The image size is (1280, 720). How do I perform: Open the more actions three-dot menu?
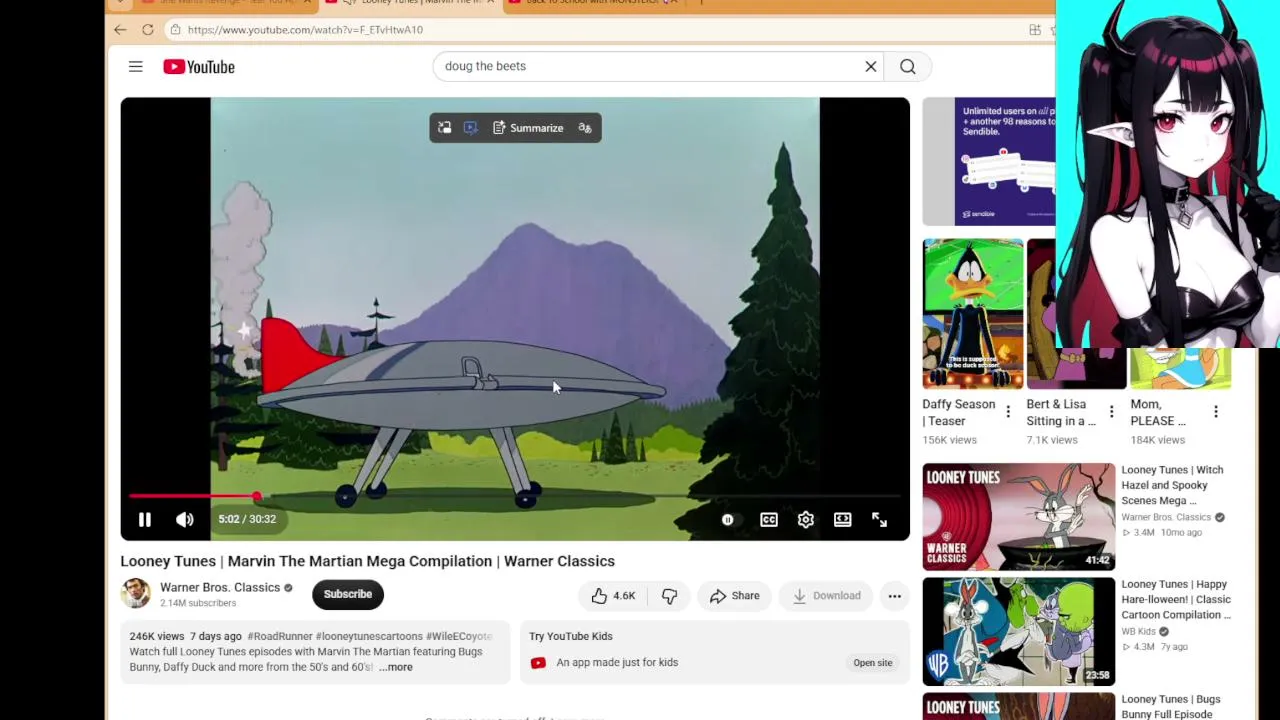point(895,596)
